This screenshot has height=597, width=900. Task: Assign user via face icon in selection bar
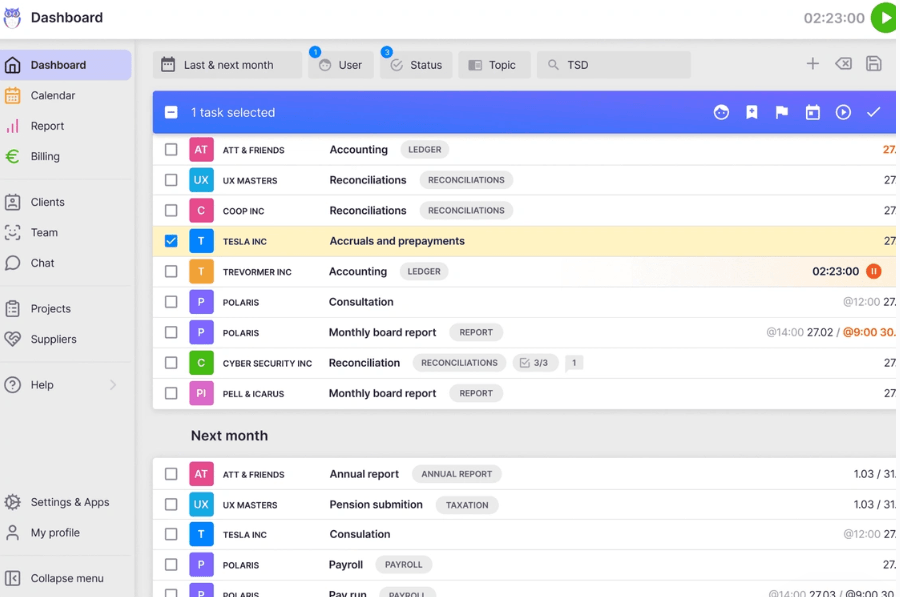click(721, 113)
